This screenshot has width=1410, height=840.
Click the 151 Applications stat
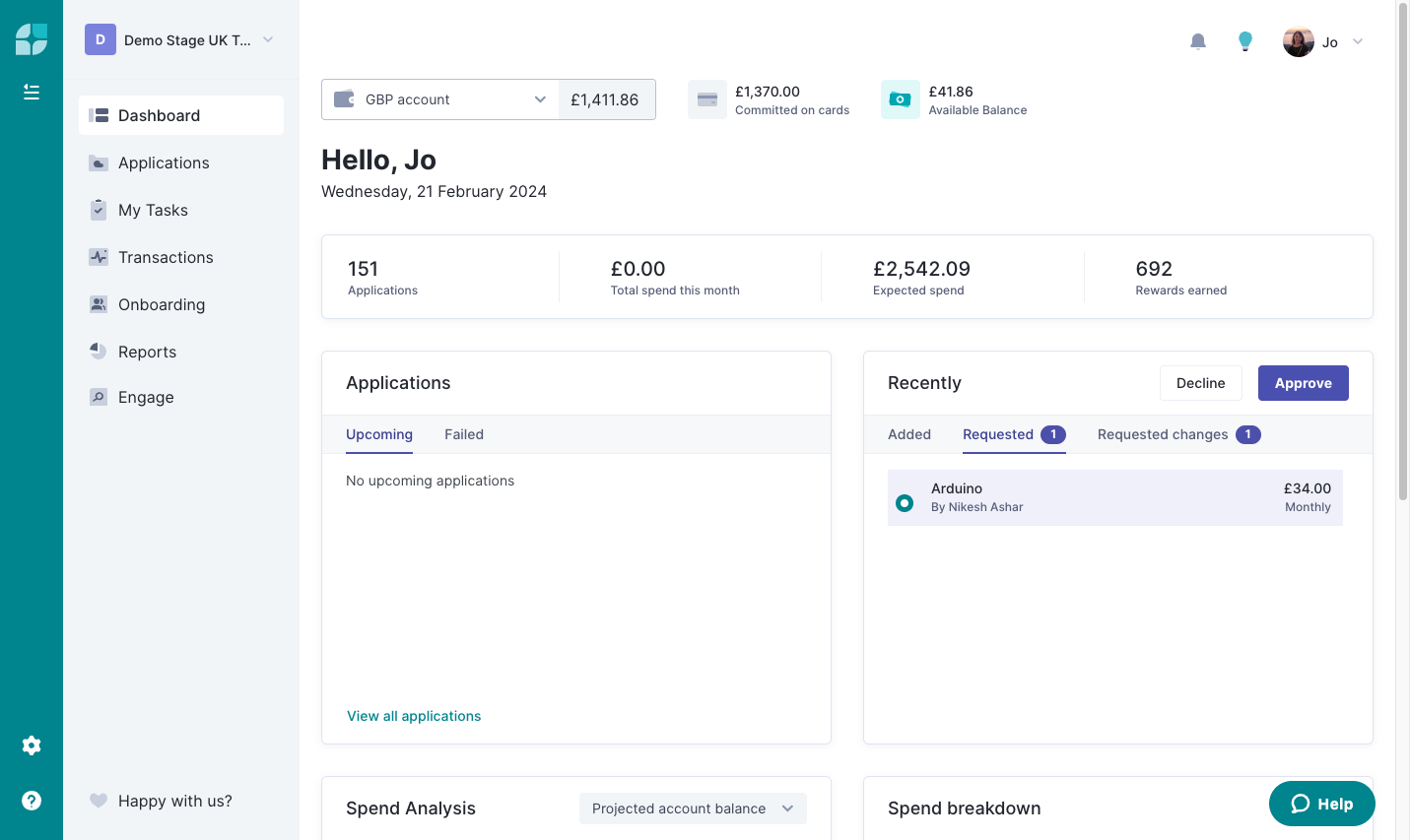[x=382, y=277]
